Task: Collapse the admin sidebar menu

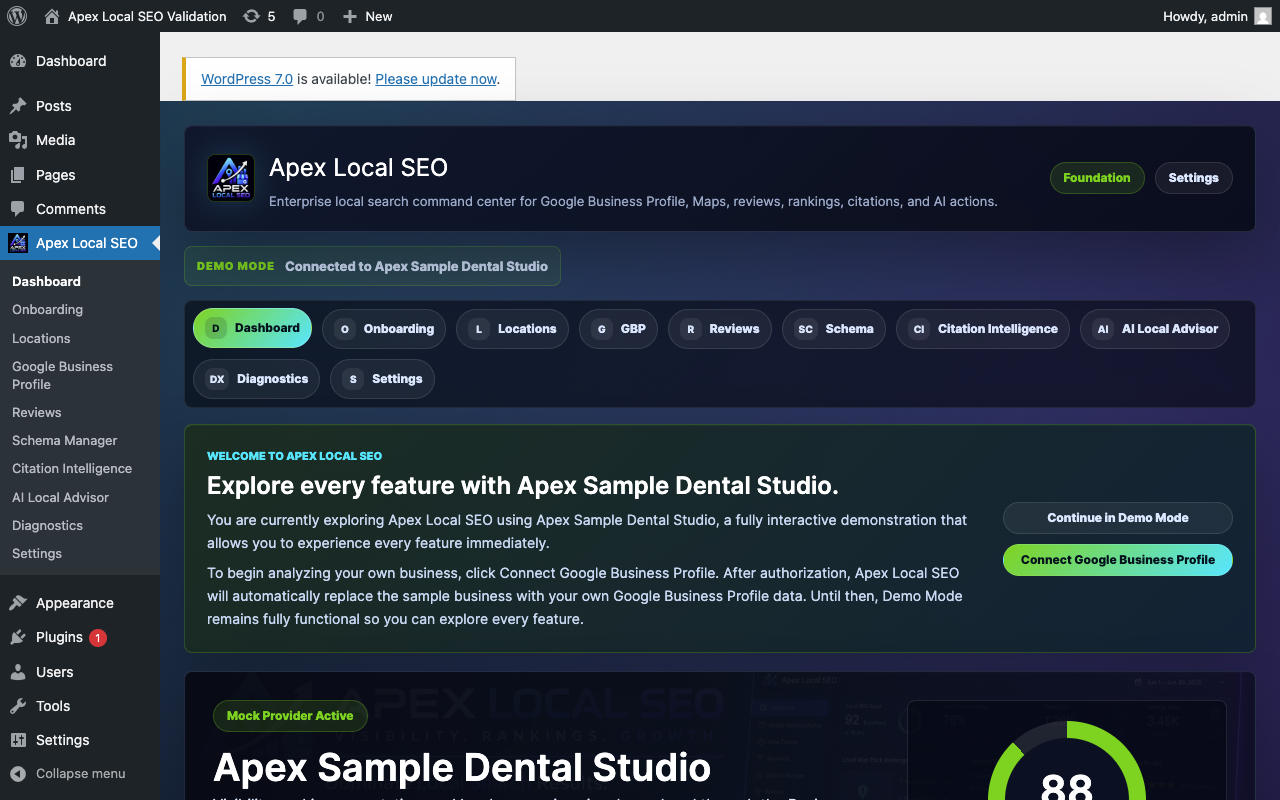Action: click(x=68, y=773)
